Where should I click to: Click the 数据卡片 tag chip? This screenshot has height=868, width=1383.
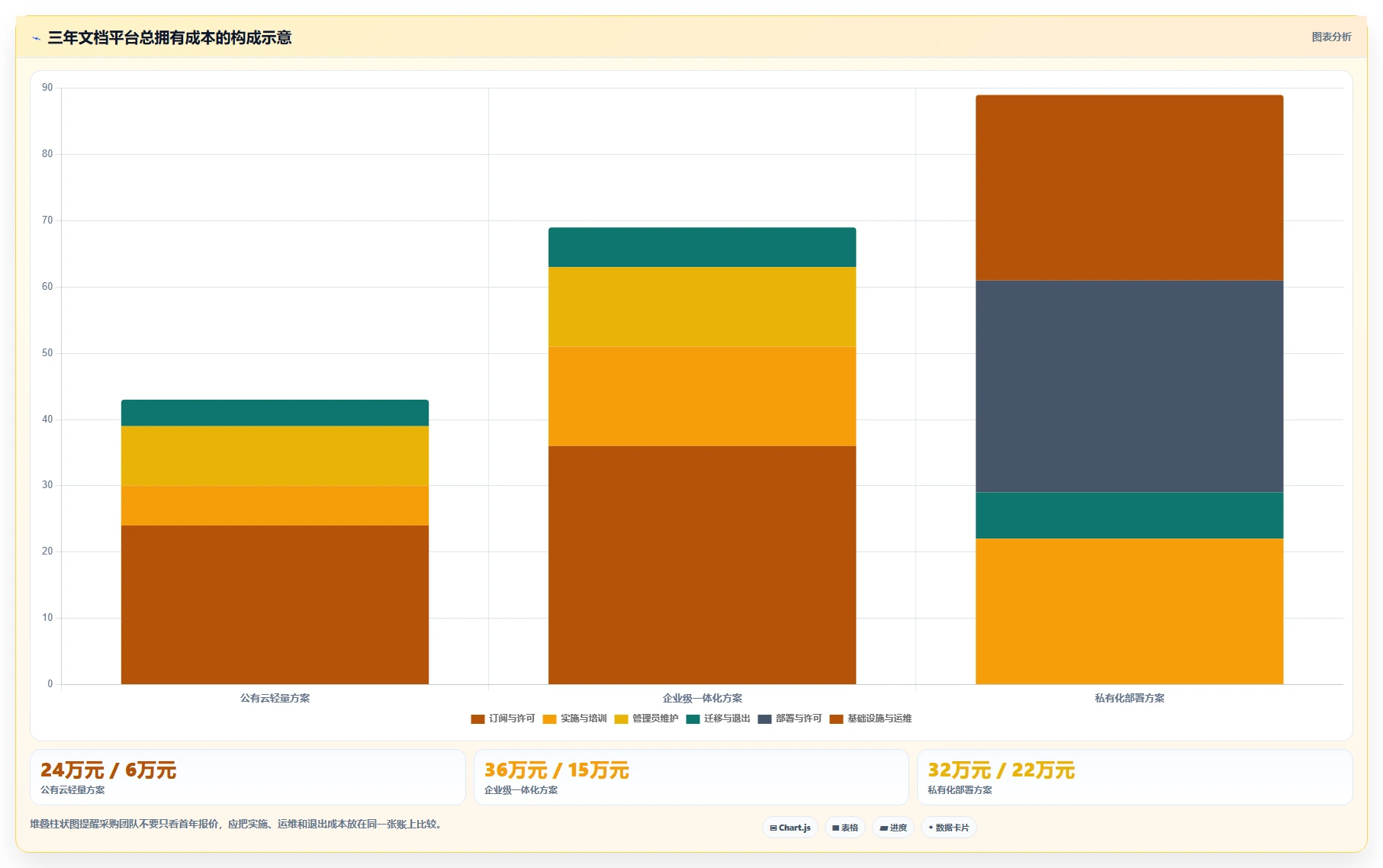pyautogui.click(x=949, y=828)
